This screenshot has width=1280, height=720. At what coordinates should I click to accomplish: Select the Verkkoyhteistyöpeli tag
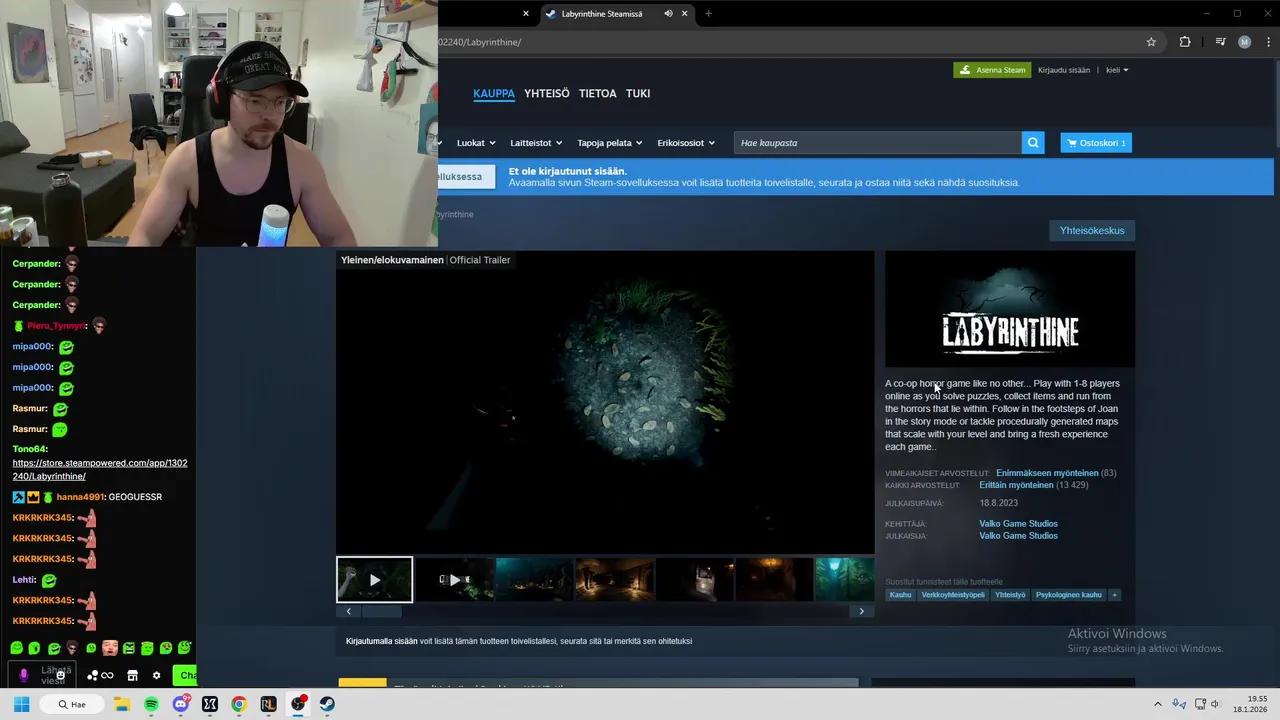[953, 595]
